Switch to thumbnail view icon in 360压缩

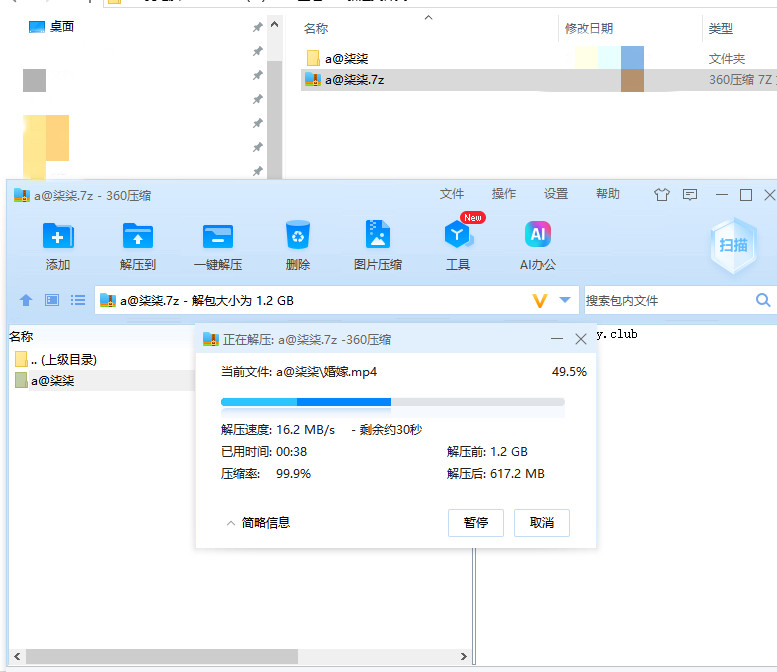point(52,300)
